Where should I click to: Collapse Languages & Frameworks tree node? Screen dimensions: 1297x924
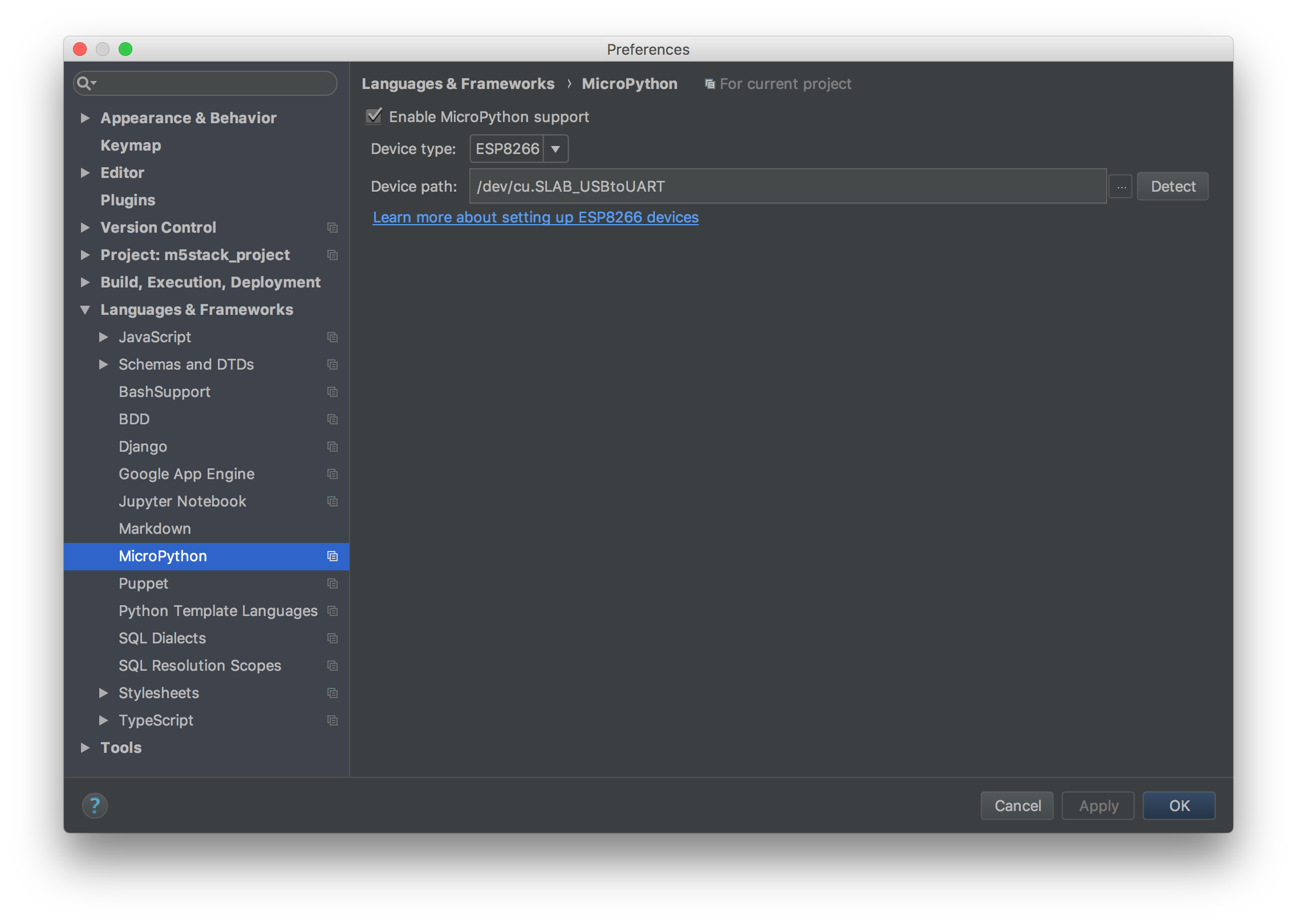tap(85, 310)
